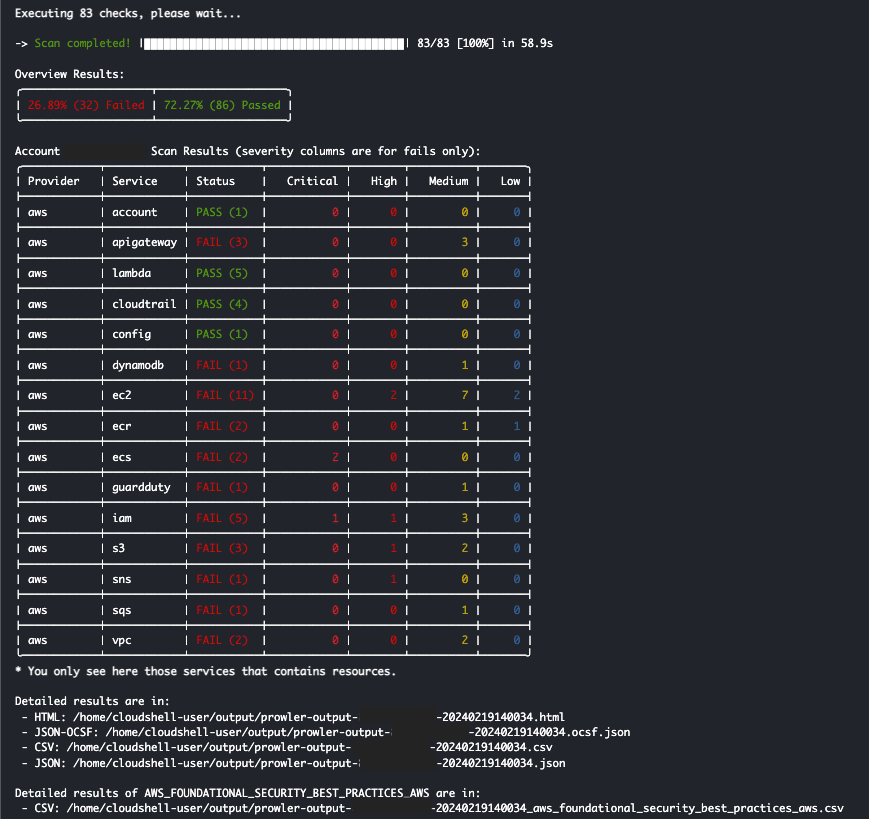Click the 'lambda' service name

[131, 273]
